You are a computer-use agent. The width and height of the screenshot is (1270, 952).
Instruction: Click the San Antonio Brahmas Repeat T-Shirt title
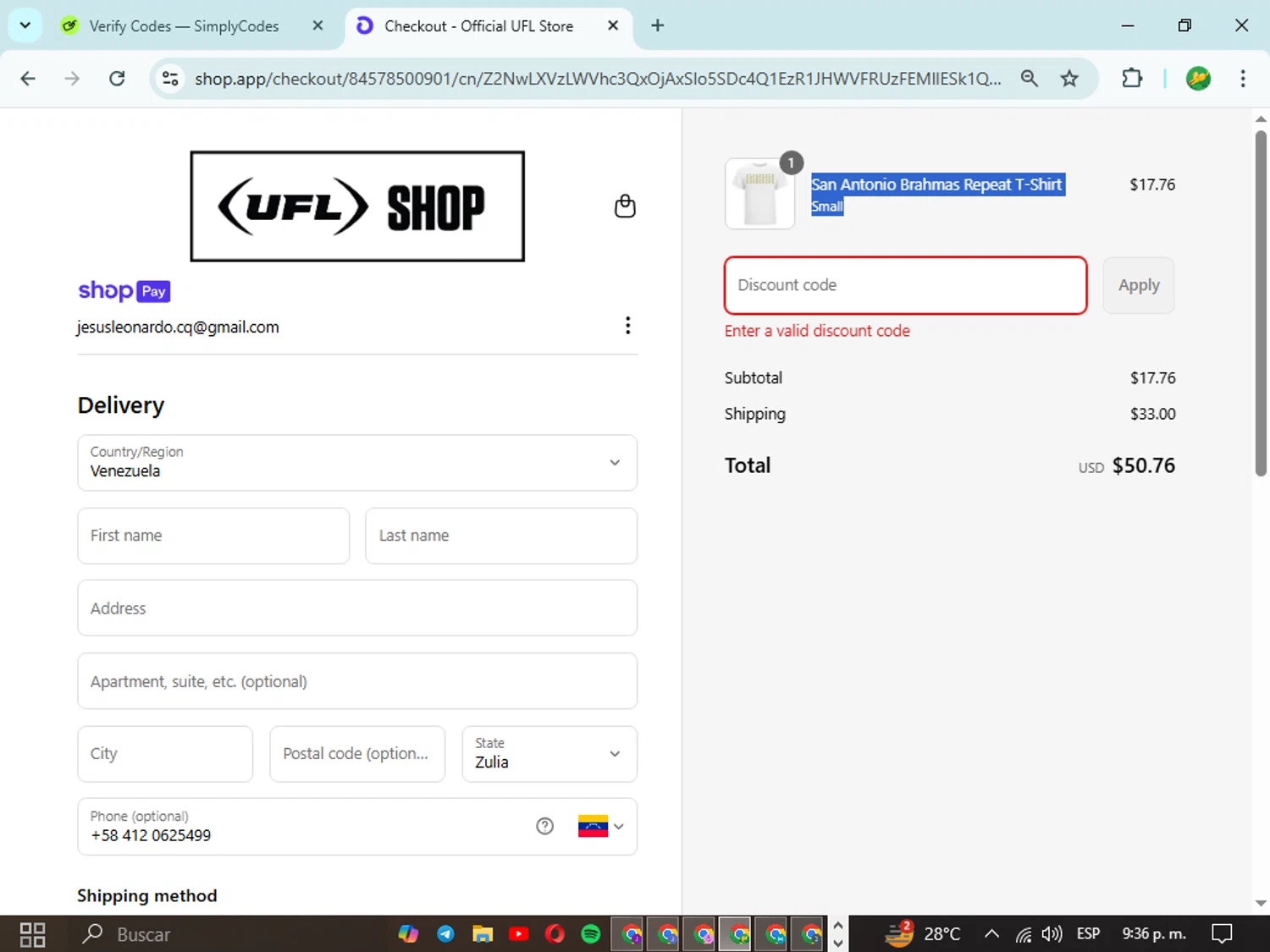[936, 184]
